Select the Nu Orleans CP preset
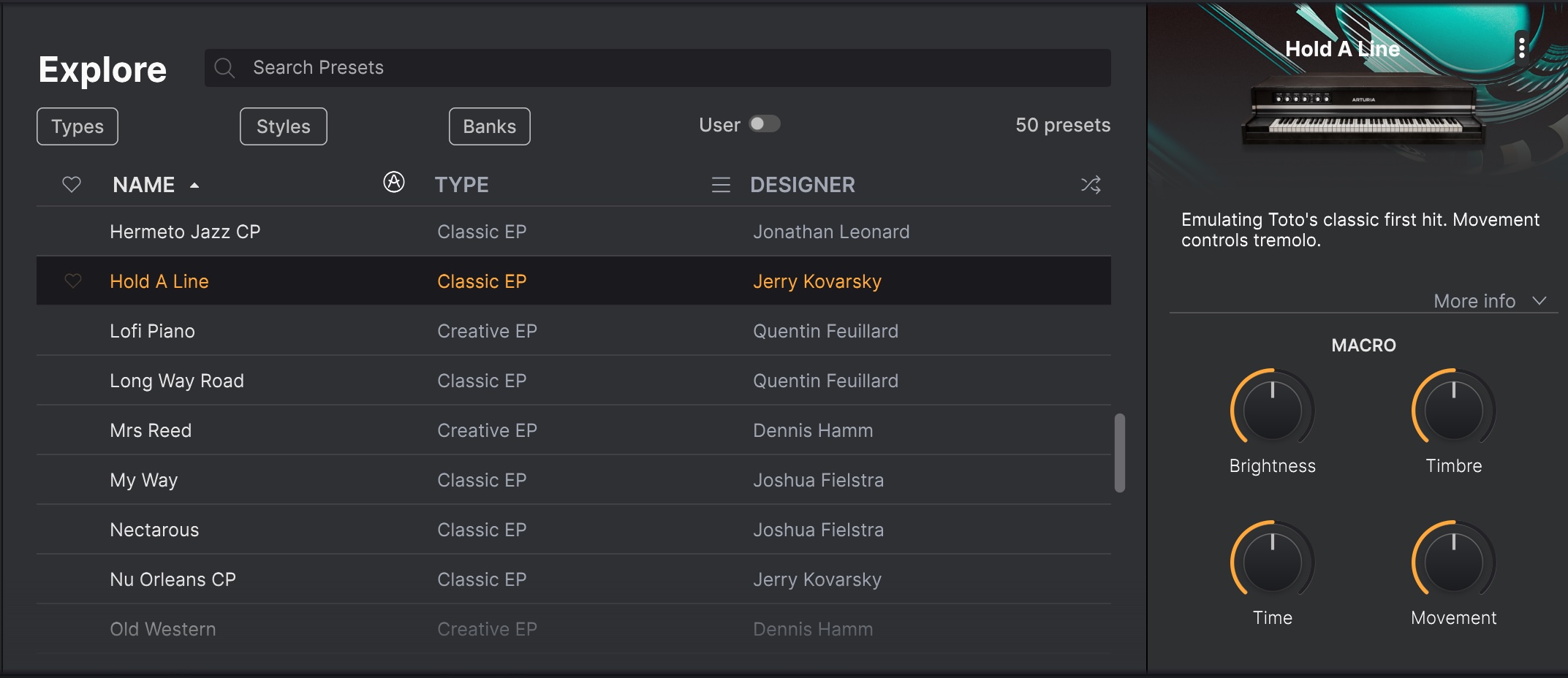Image resolution: width=1568 pixels, height=678 pixels. click(x=574, y=579)
